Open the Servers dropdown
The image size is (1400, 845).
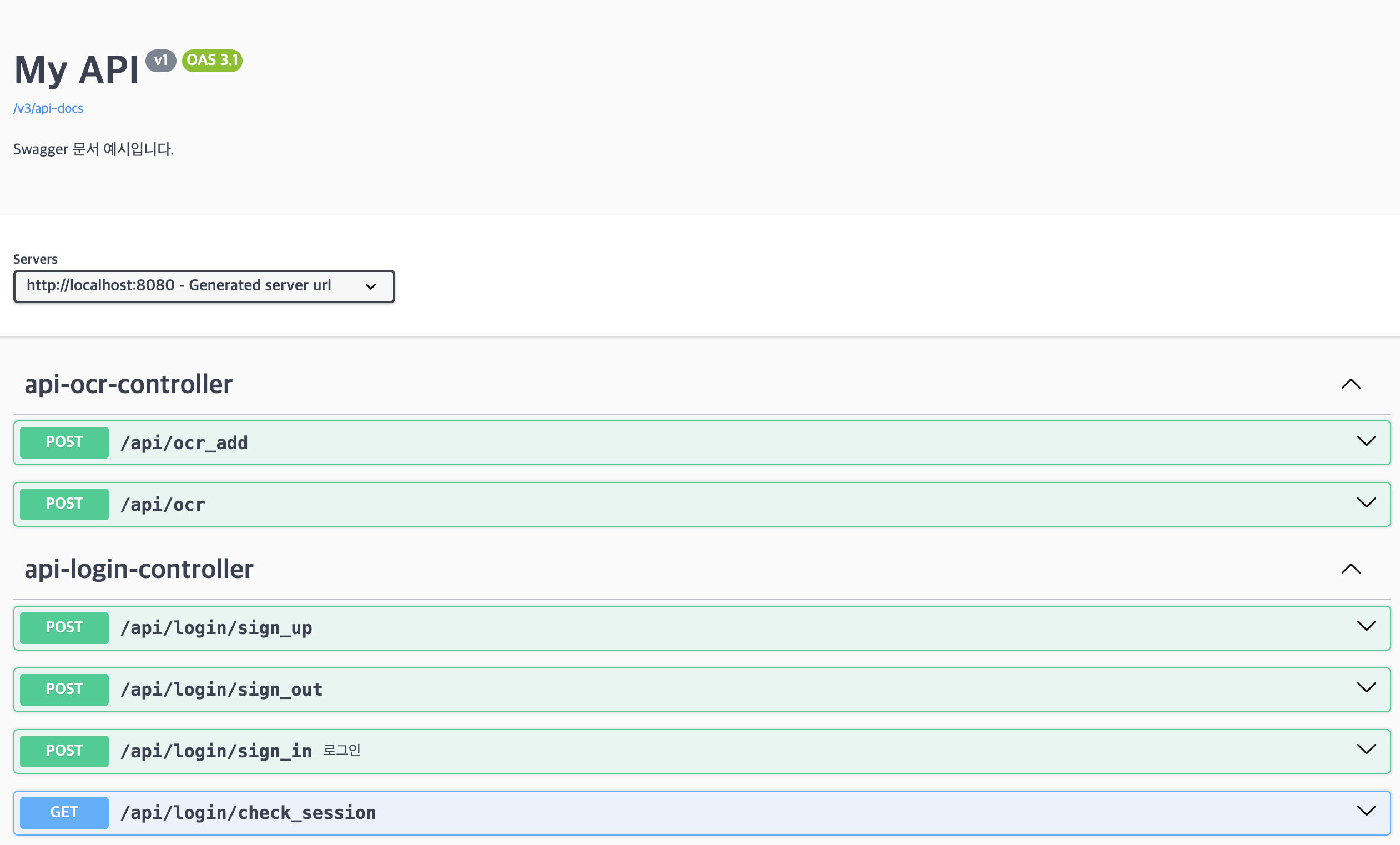pyautogui.click(x=203, y=286)
